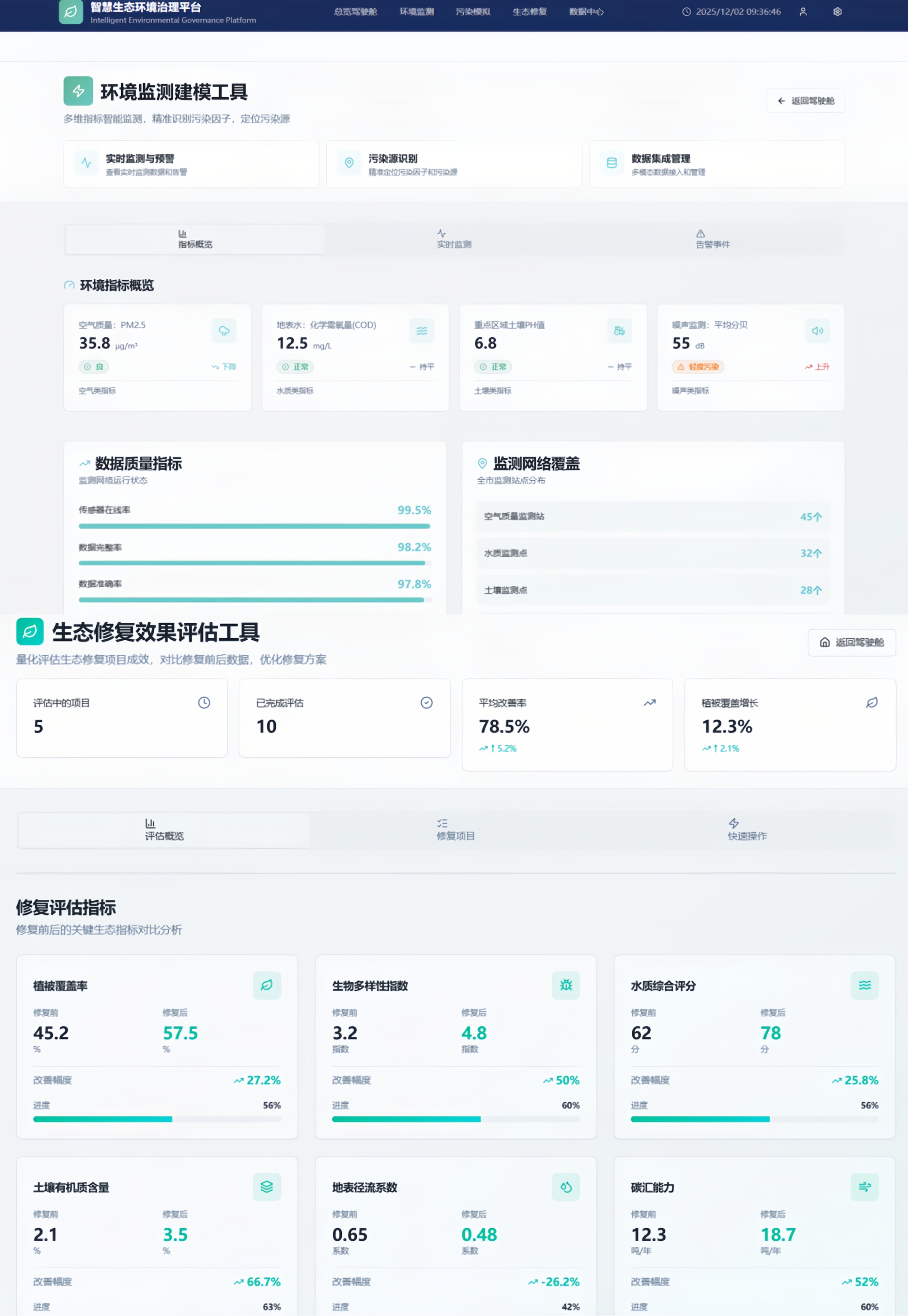The image size is (908, 1316).
Task: Click the user profile icon in header
Action: pos(803,11)
